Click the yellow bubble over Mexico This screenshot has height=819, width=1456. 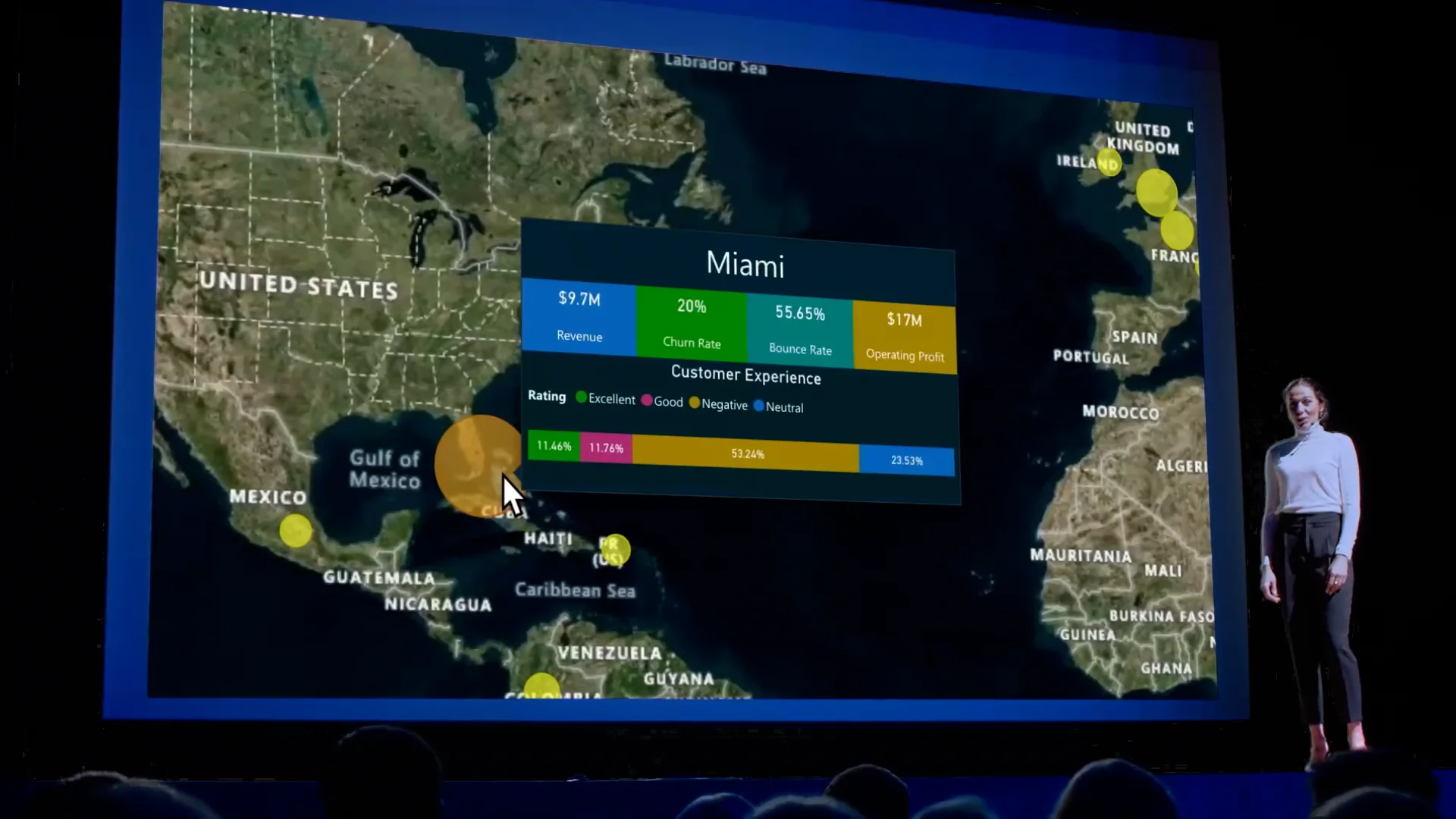pos(295,530)
